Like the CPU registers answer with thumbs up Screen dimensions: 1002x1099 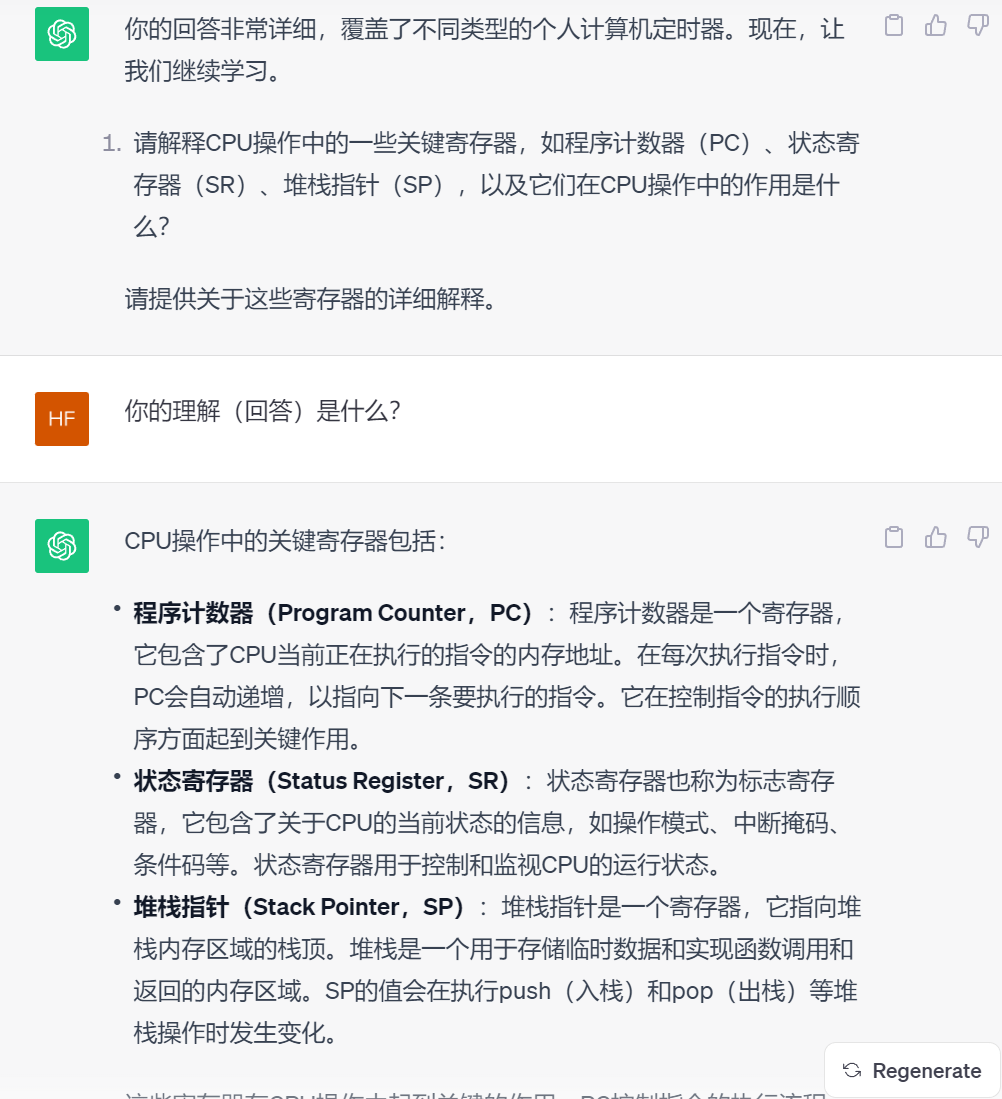(x=936, y=538)
